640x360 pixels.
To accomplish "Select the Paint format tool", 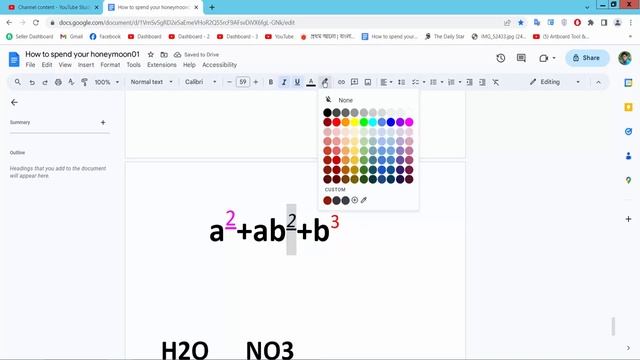I will pos(84,82).
